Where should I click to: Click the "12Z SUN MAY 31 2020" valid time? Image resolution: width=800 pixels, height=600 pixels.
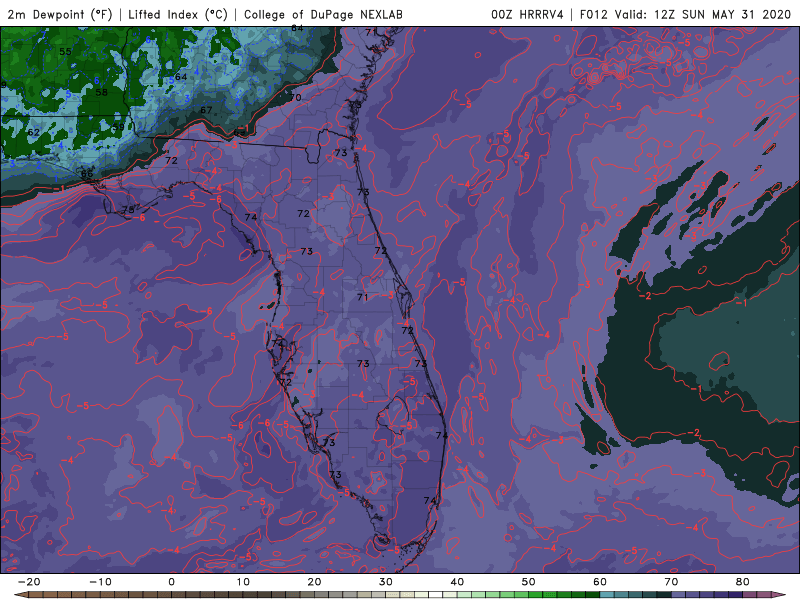coord(722,14)
